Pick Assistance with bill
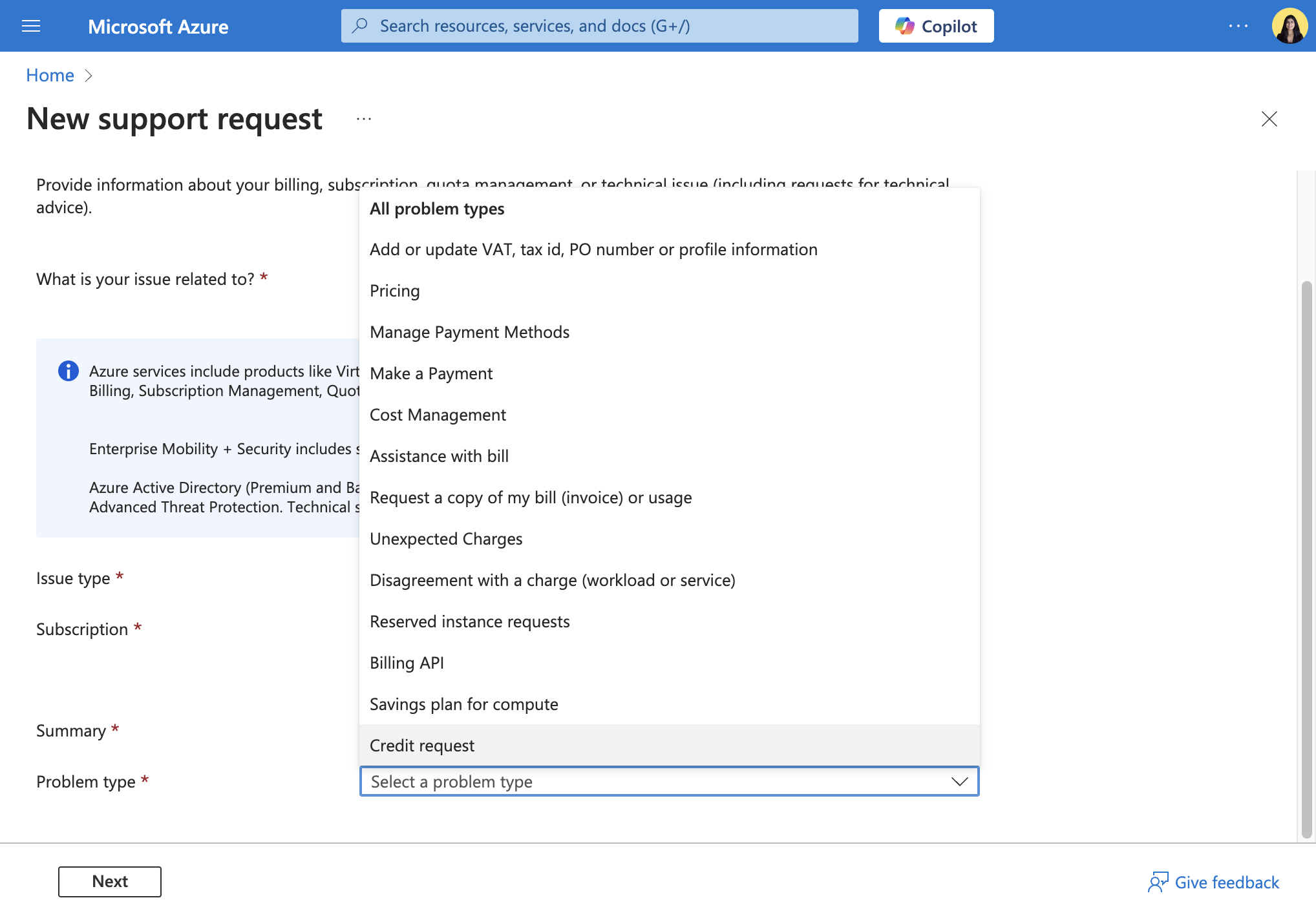The width and height of the screenshot is (1316, 920). pyautogui.click(x=669, y=456)
